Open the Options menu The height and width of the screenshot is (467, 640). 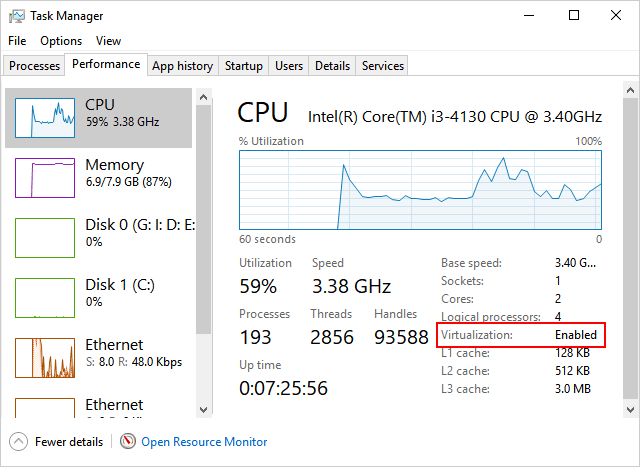click(x=61, y=41)
